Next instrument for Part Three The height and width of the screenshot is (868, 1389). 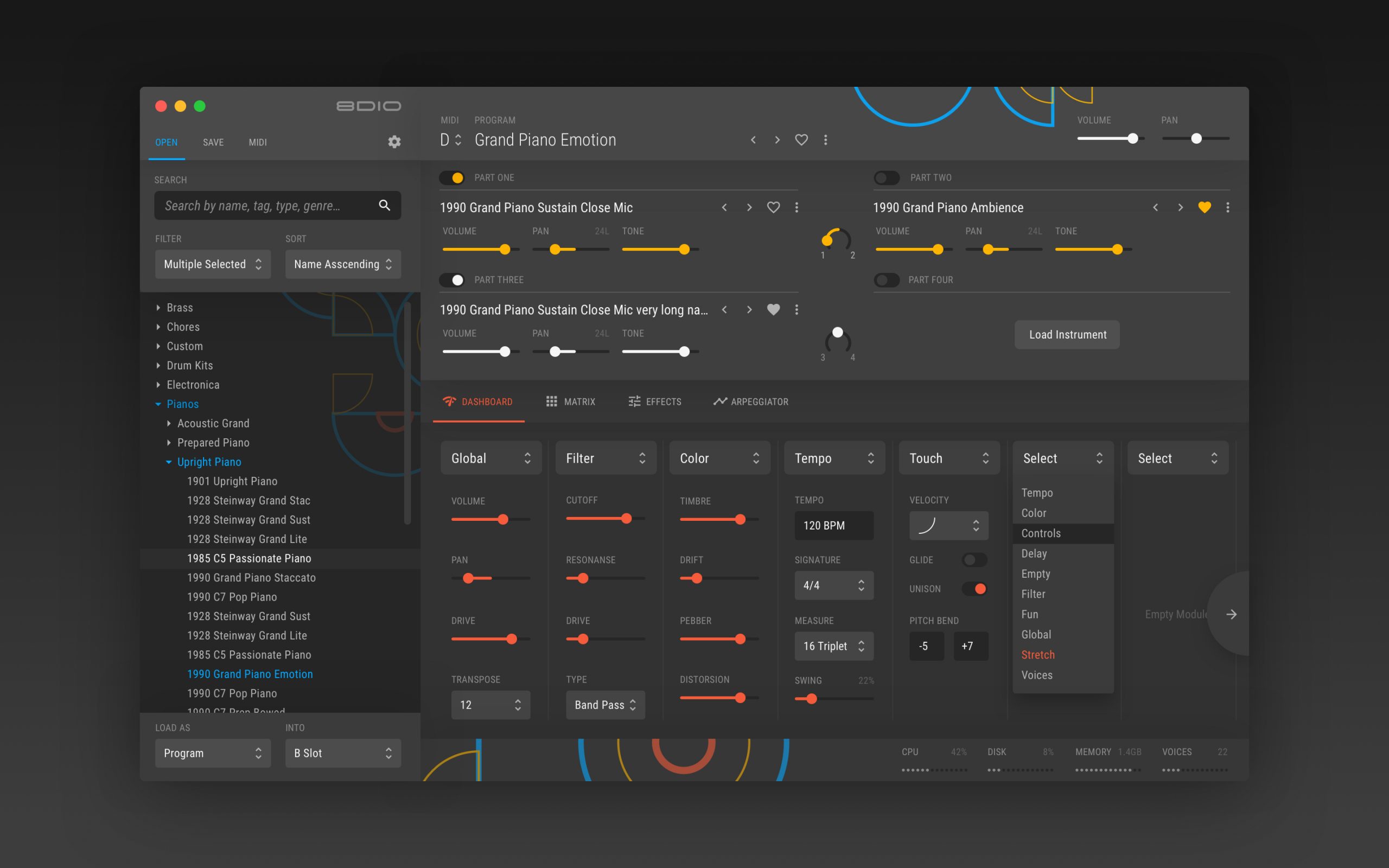click(x=749, y=309)
